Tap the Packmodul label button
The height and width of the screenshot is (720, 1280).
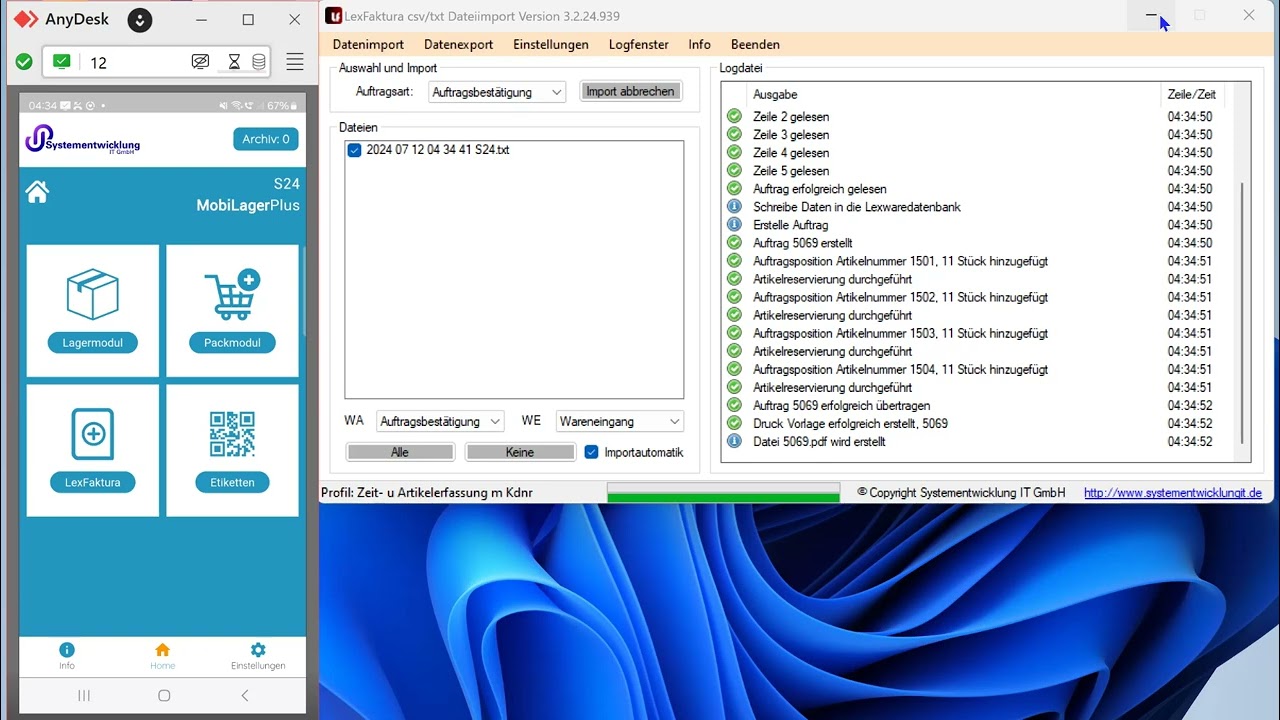[232, 343]
